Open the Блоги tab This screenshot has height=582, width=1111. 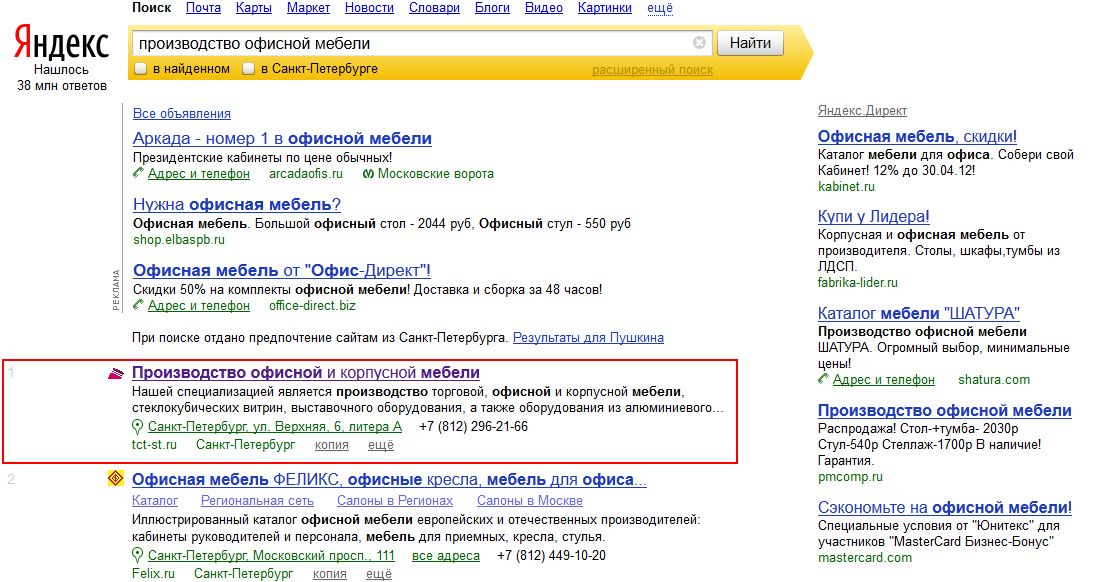click(x=492, y=8)
